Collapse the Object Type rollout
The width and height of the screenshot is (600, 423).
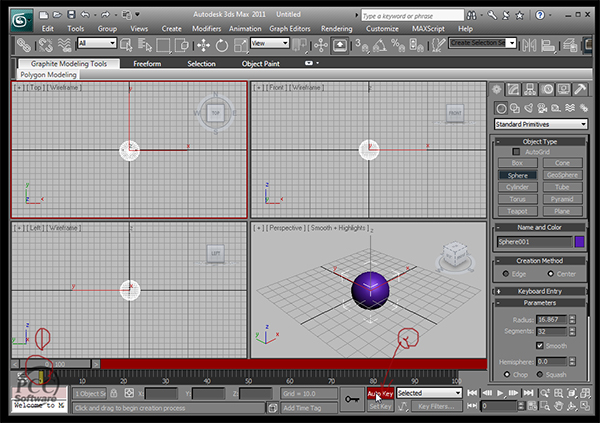540,142
